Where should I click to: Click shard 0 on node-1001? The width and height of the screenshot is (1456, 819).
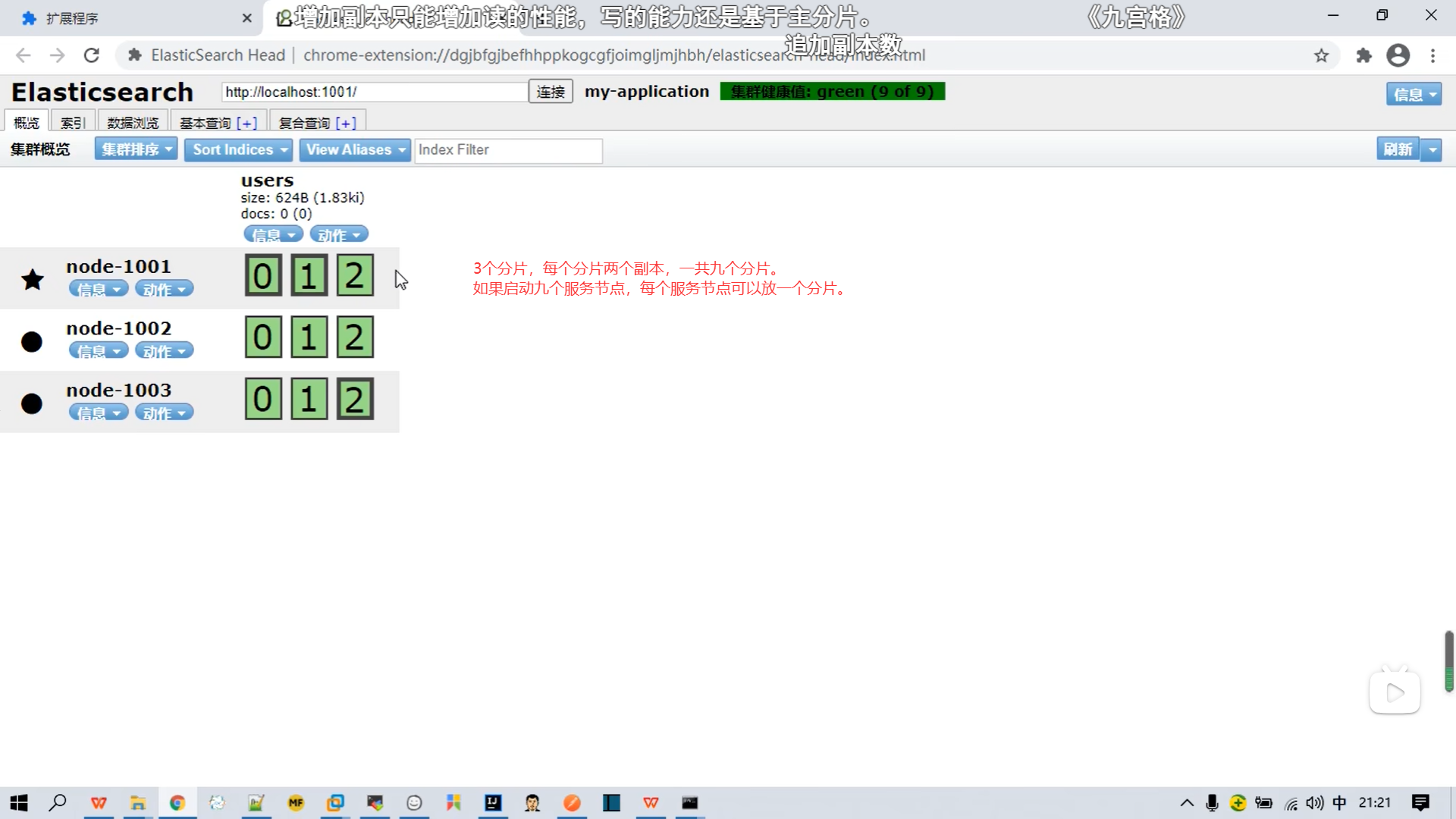pyautogui.click(x=263, y=275)
